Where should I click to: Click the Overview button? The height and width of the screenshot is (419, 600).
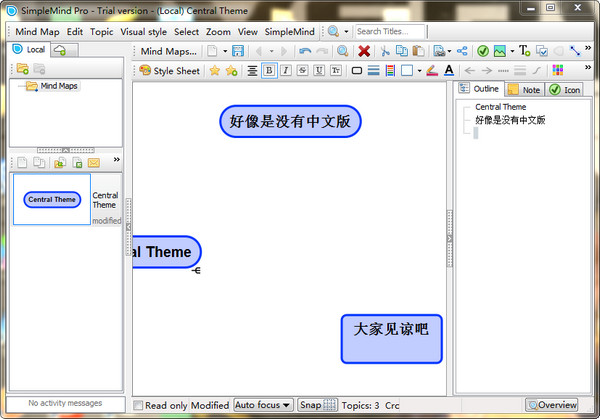tap(551, 405)
